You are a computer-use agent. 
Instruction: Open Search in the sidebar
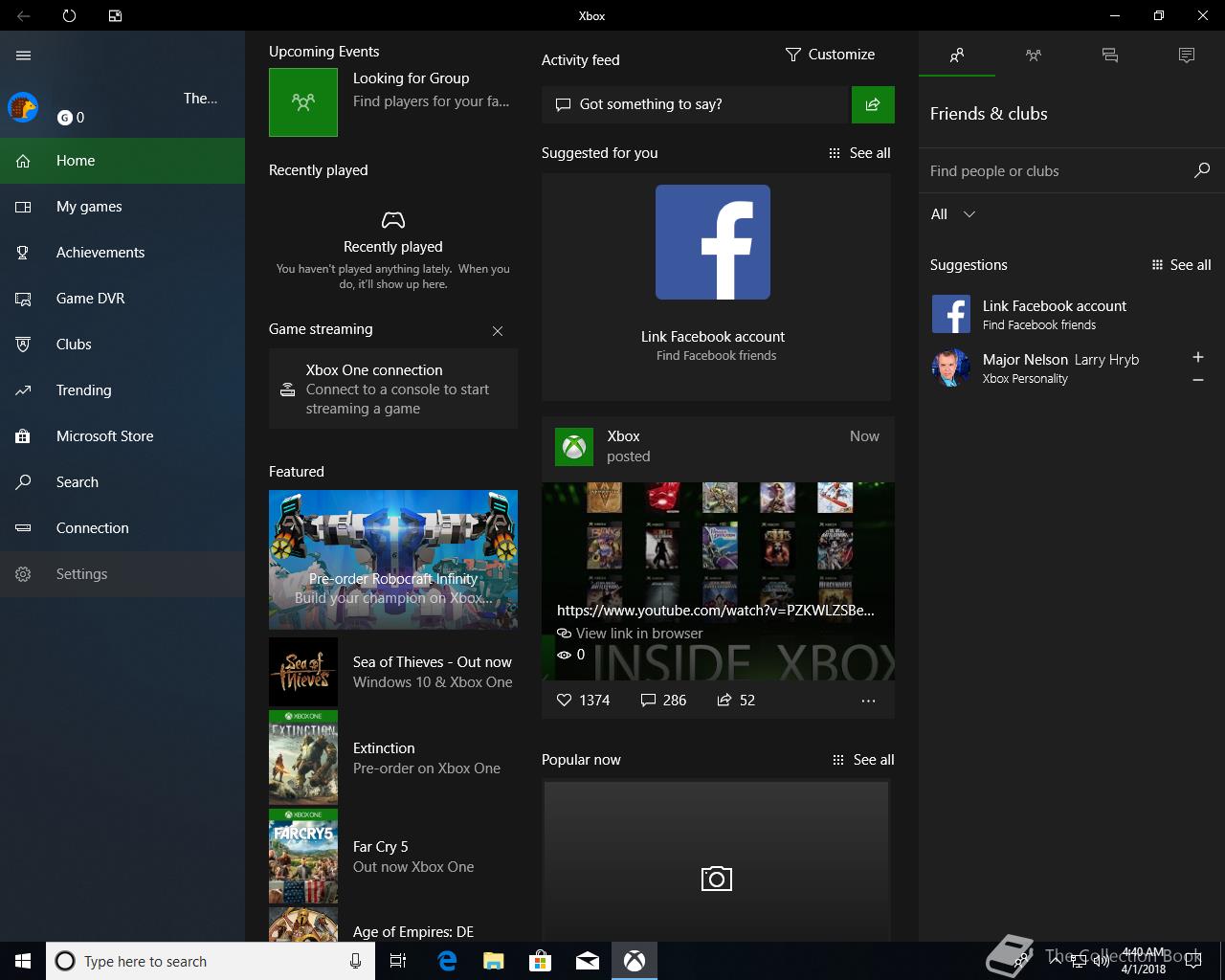coord(122,482)
